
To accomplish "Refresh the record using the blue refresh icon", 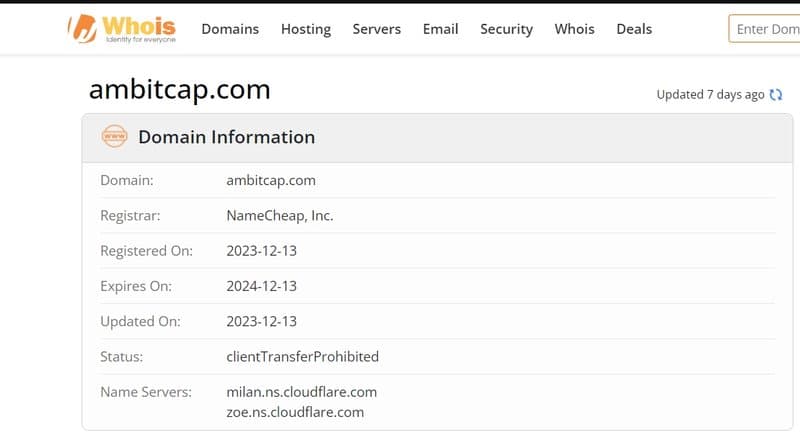I will pyautogui.click(x=776, y=94).
